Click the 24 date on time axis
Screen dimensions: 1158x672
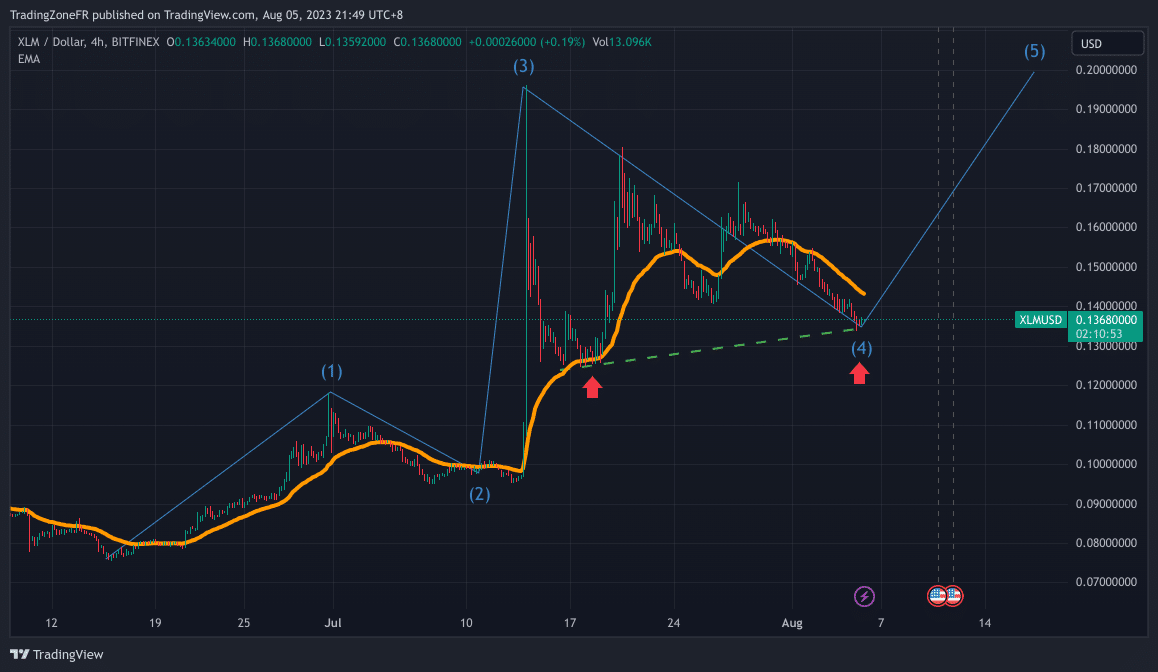(x=674, y=623)
